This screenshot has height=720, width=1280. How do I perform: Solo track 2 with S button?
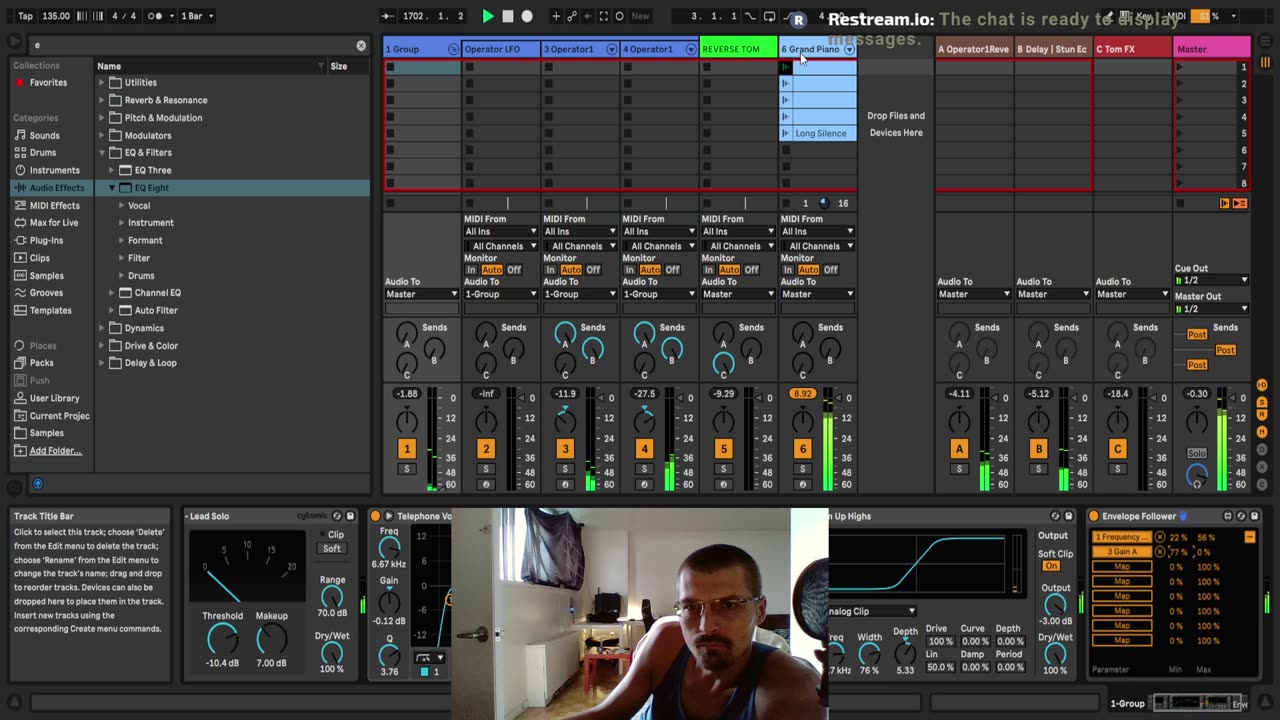click(485, 469)
